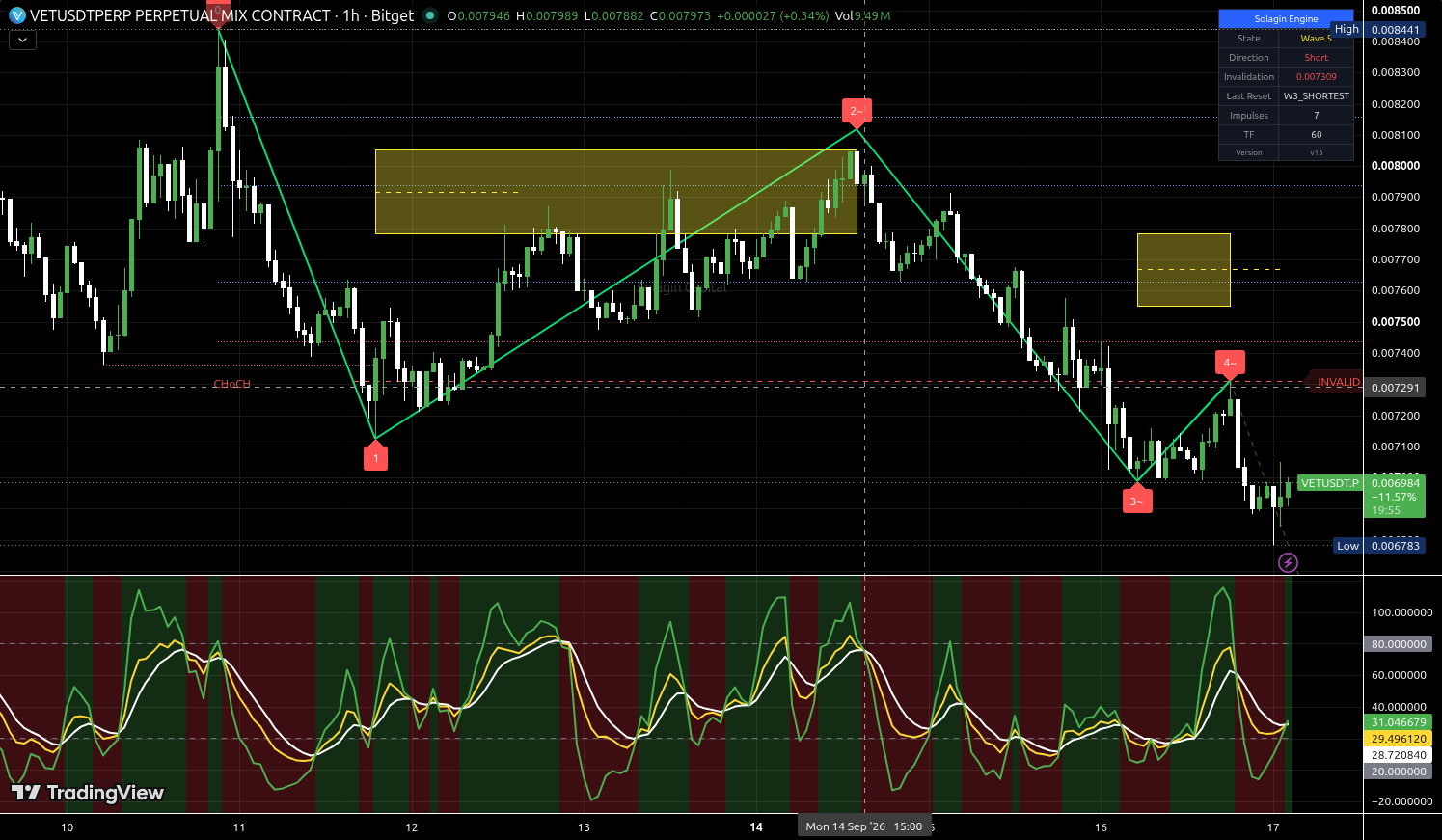Select the wave 1 marker label
The height and width of the screenshot is (840, 1442).
point(376,456)
